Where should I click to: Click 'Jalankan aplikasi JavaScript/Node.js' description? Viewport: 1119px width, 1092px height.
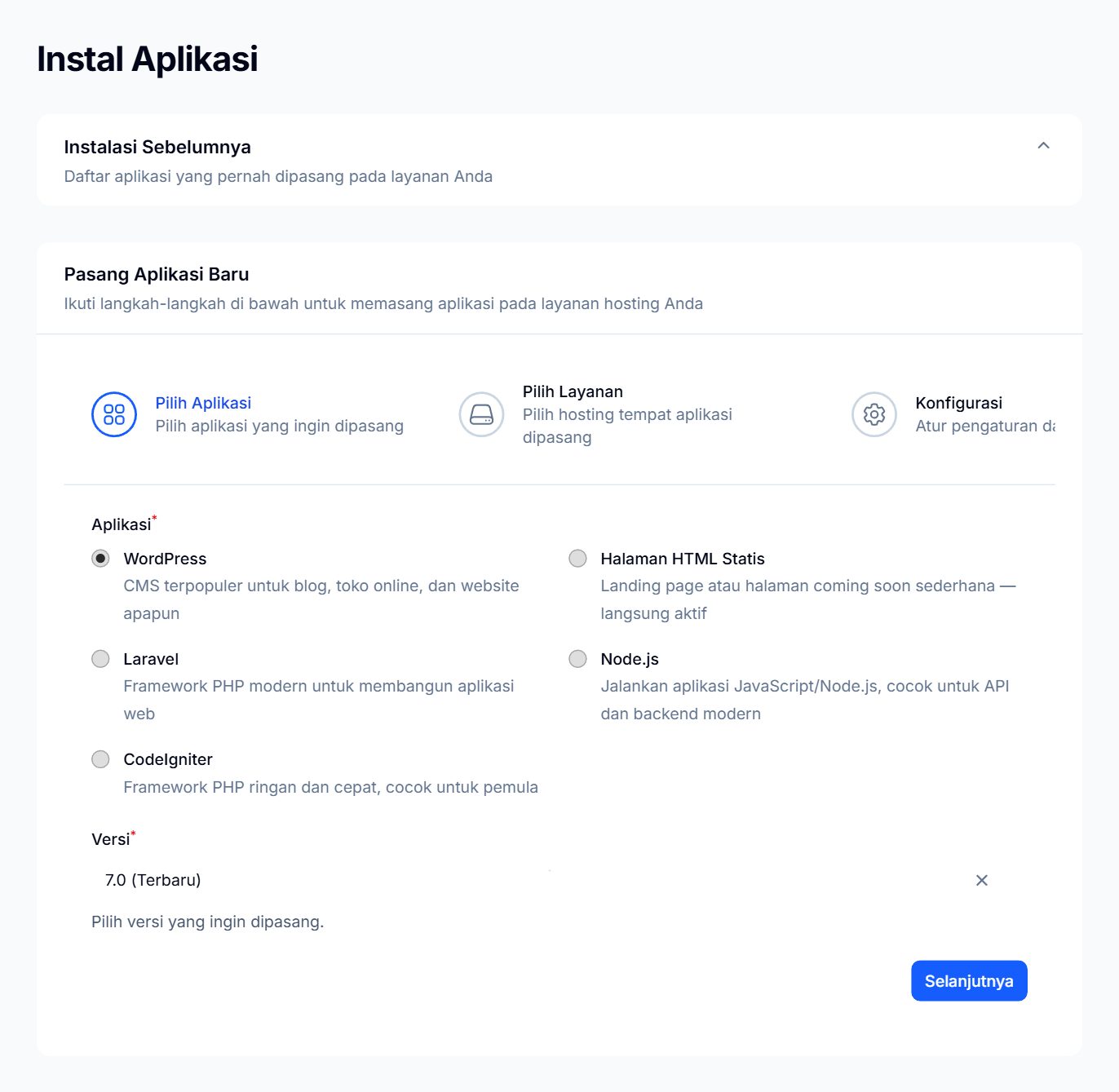click(805, 700)
